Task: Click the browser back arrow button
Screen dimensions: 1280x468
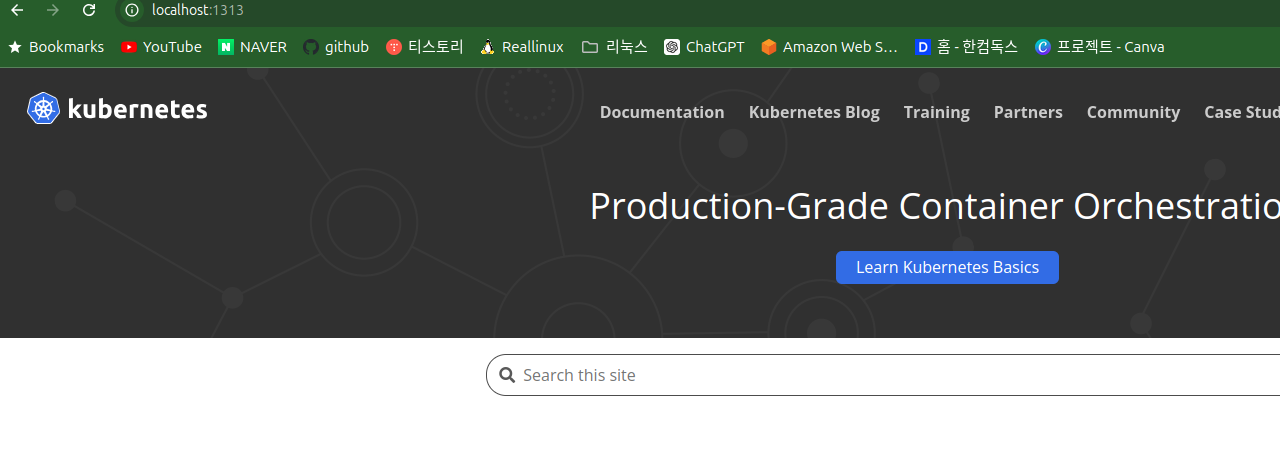Action: 17,10
